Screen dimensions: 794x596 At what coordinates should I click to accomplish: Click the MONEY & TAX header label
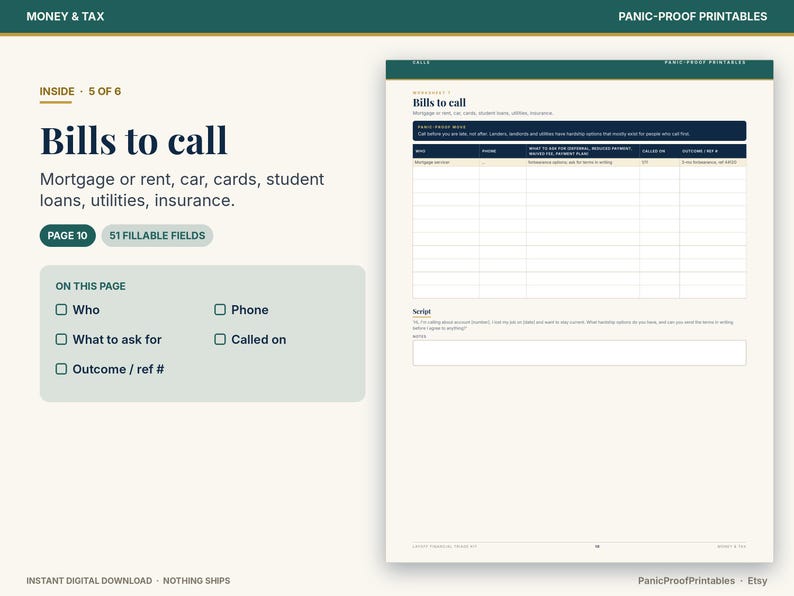click(65, 16)
